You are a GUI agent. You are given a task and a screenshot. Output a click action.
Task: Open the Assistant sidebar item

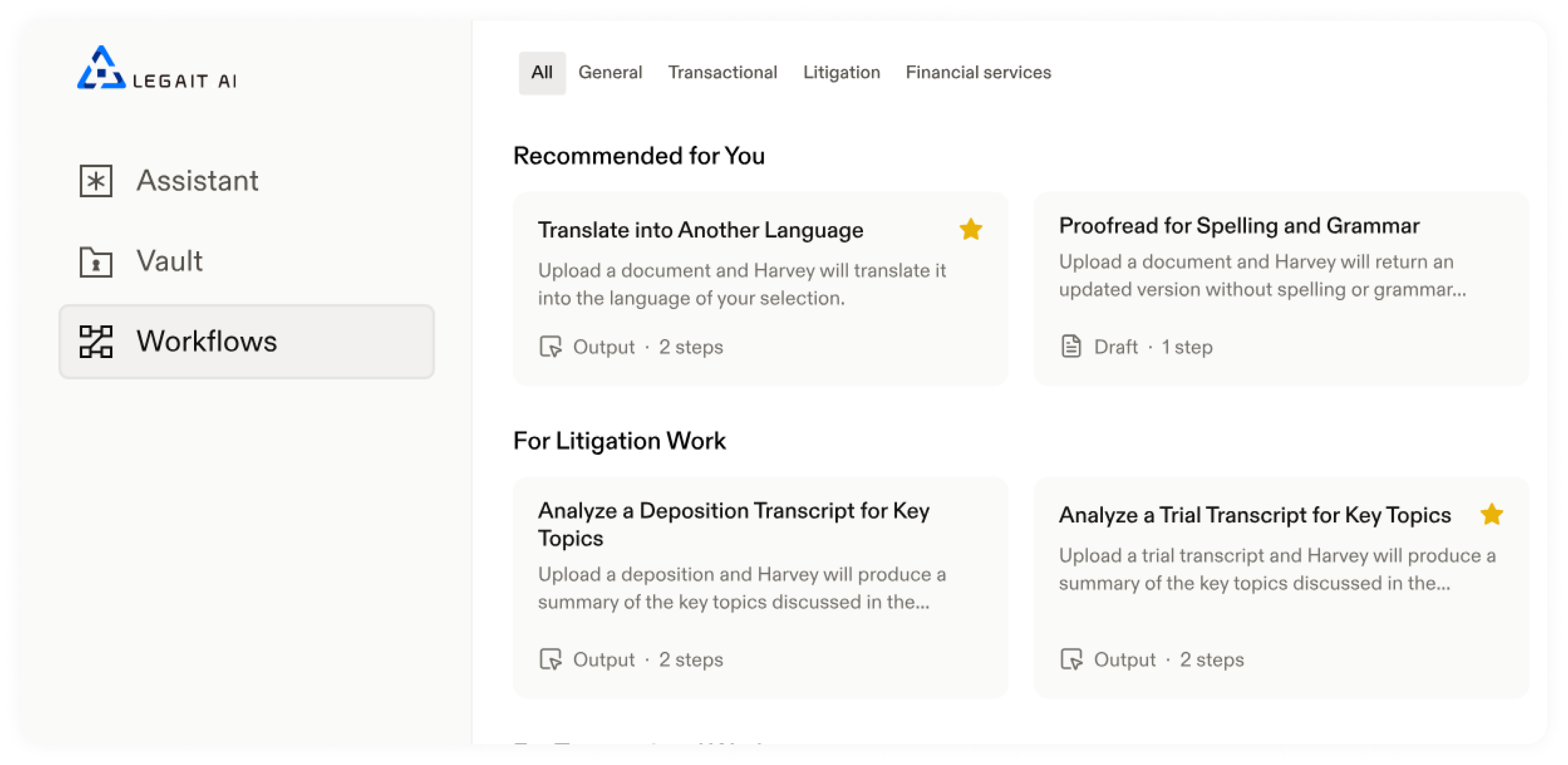pyautogui.click(x=247, y=181)
